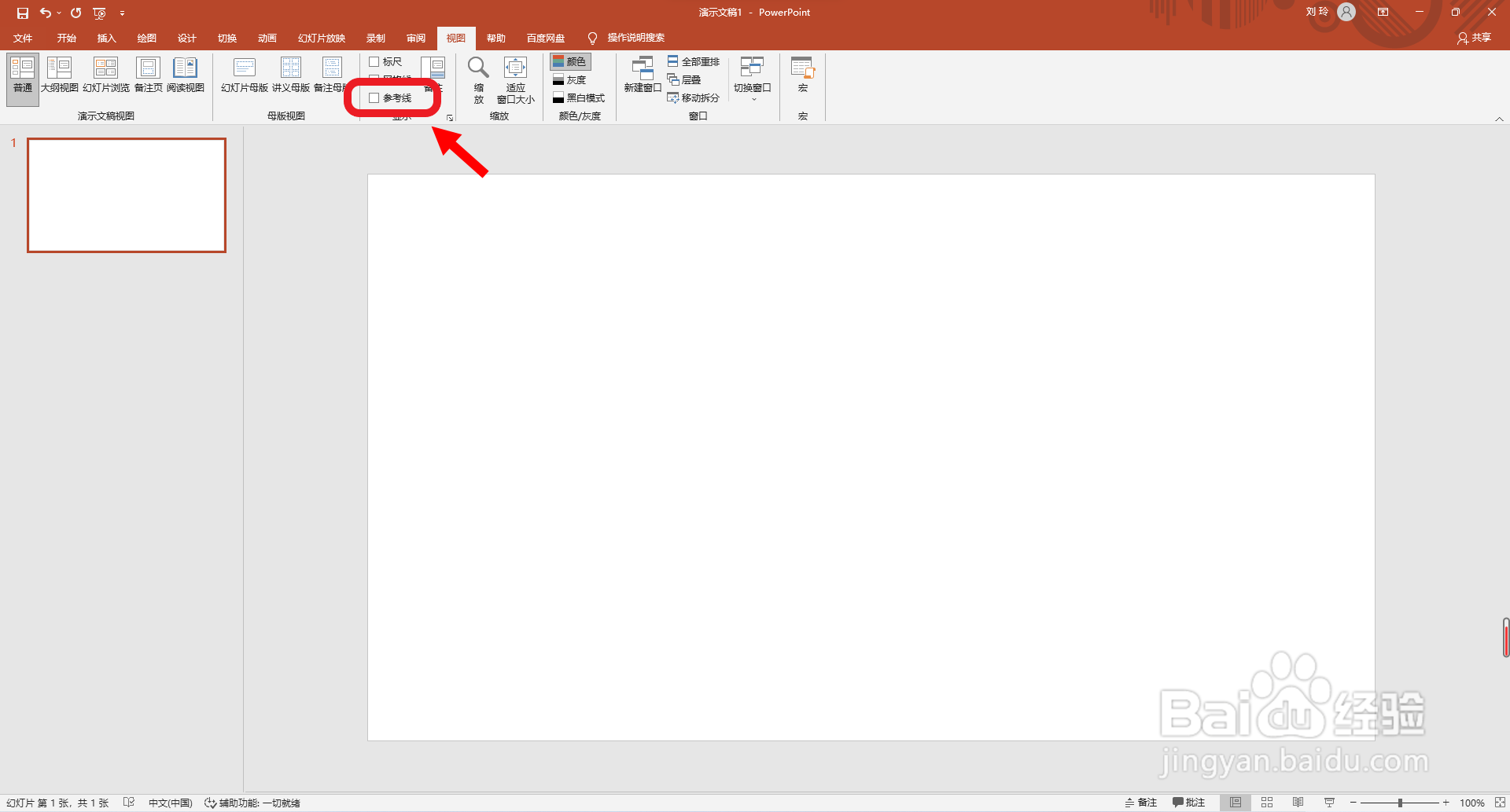Click the 缩放 zoom magnifier button

tap(478, 79)
